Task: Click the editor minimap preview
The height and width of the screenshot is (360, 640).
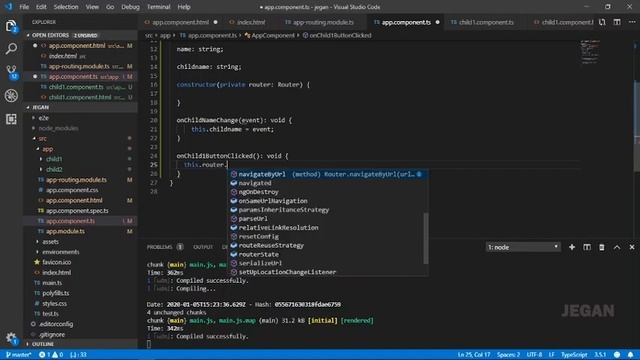Action: coord(590,52)
